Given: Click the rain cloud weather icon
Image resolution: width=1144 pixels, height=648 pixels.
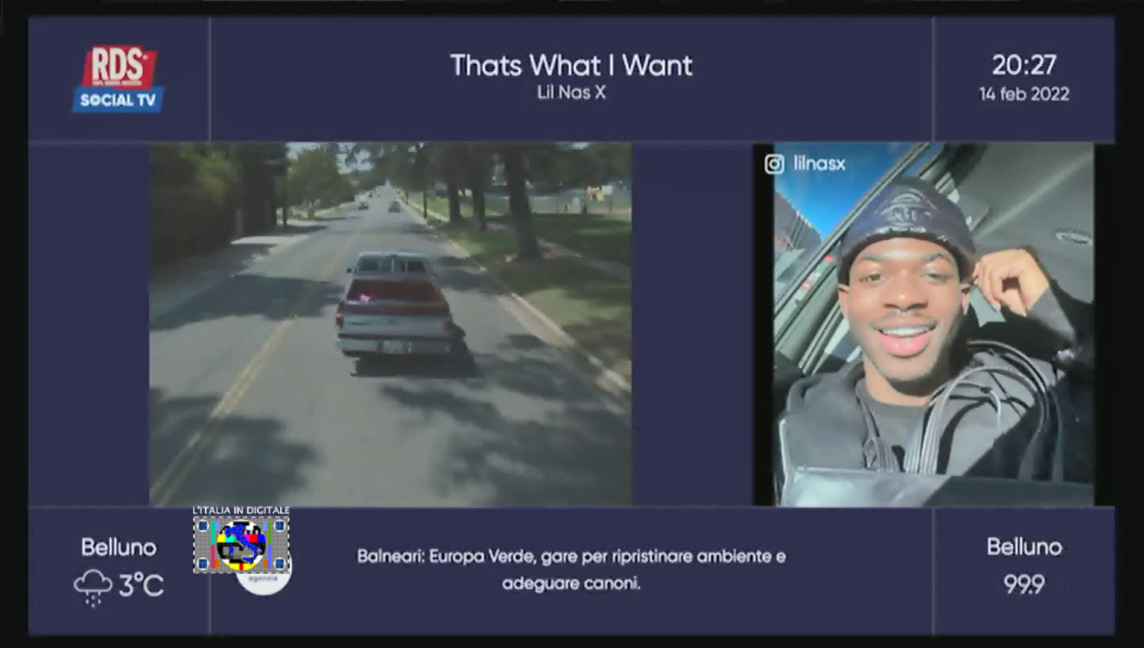Looking at the screenshot, I should point(93,587).
